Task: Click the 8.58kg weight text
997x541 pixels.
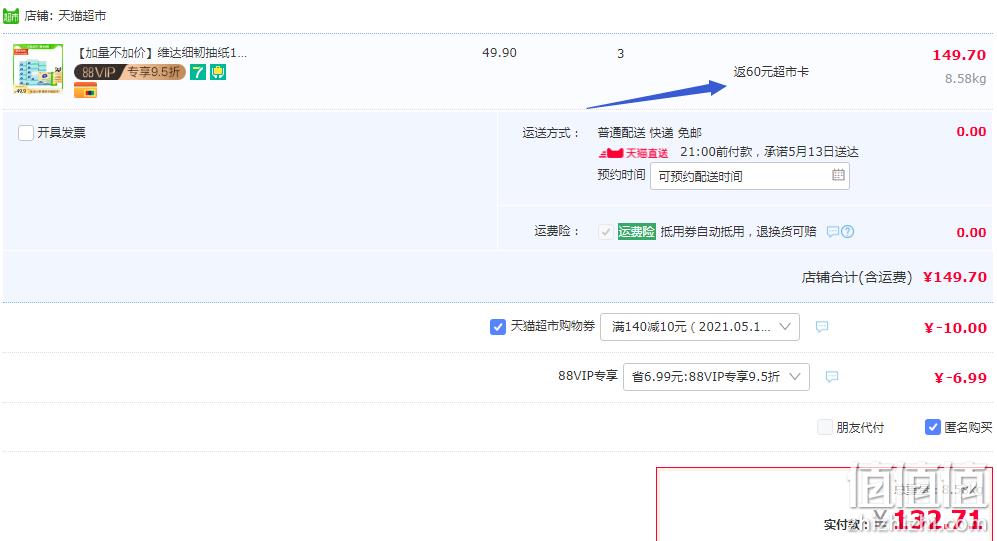Action: tap(965, 79)
